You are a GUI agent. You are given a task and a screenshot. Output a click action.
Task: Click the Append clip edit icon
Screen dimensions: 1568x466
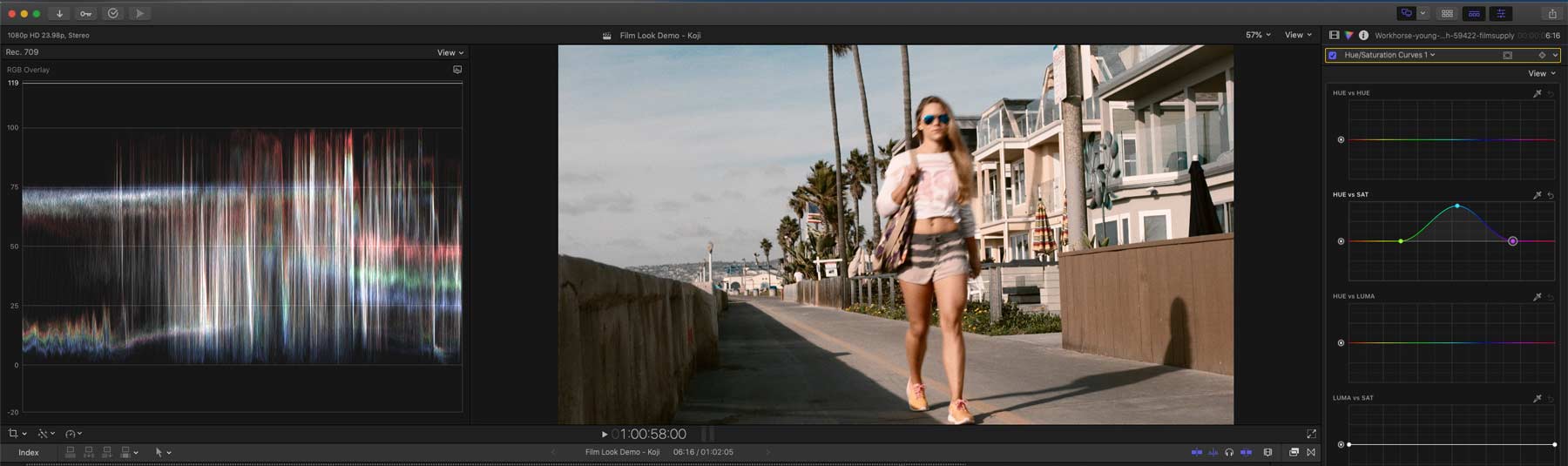[x=107, y=453]
